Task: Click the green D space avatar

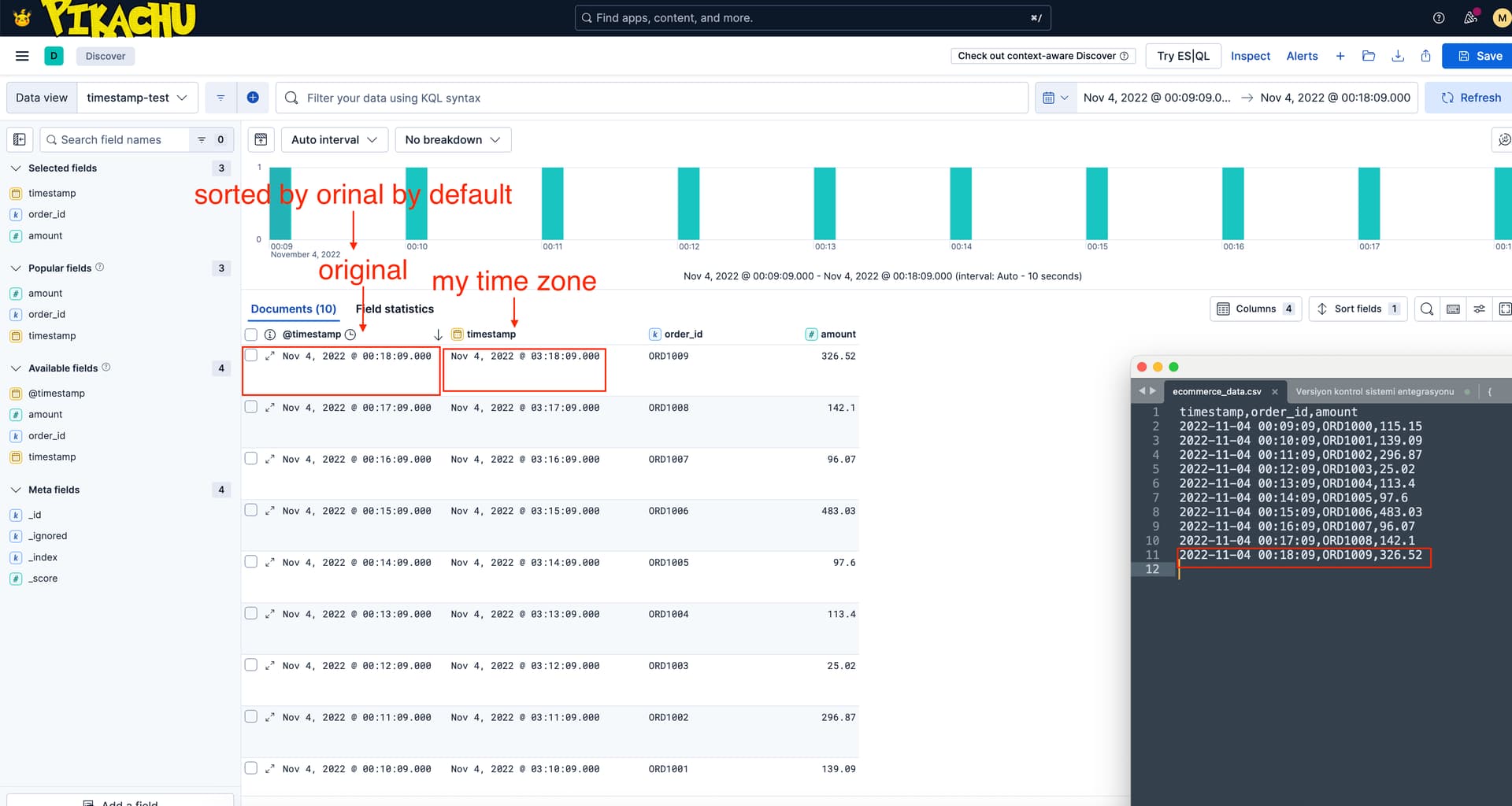Action: pyautogui.click(x=54, y=56)
